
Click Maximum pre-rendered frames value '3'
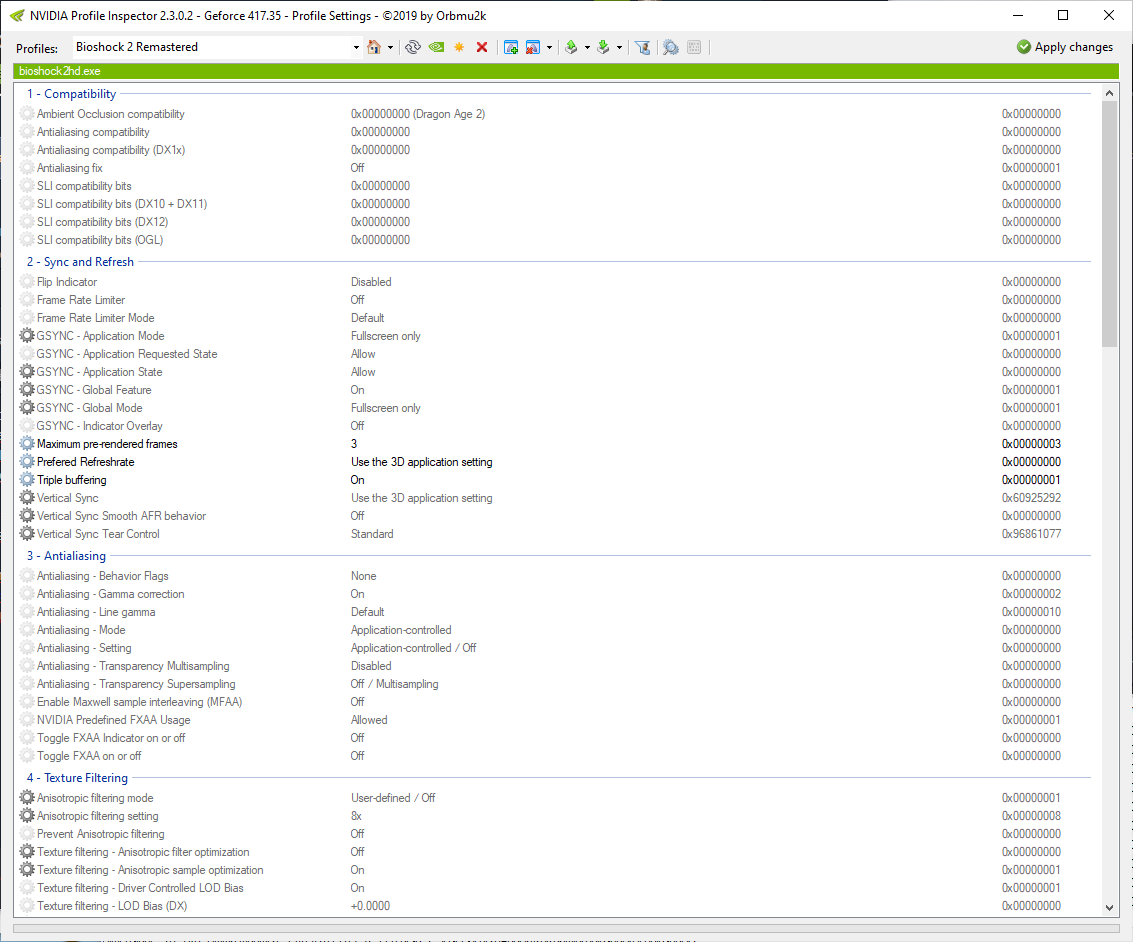[x=354, y=444]
